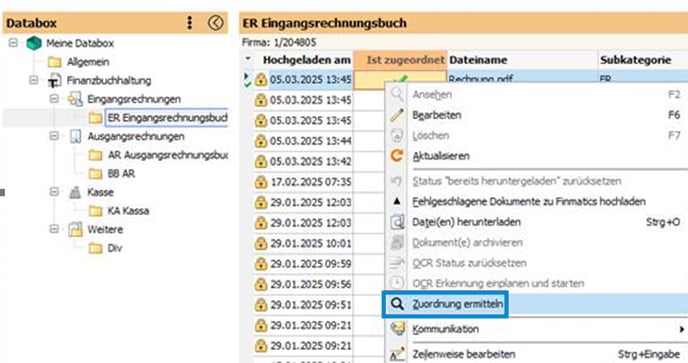Click the Datei(en) herunterladen download icon

[397, 222]
